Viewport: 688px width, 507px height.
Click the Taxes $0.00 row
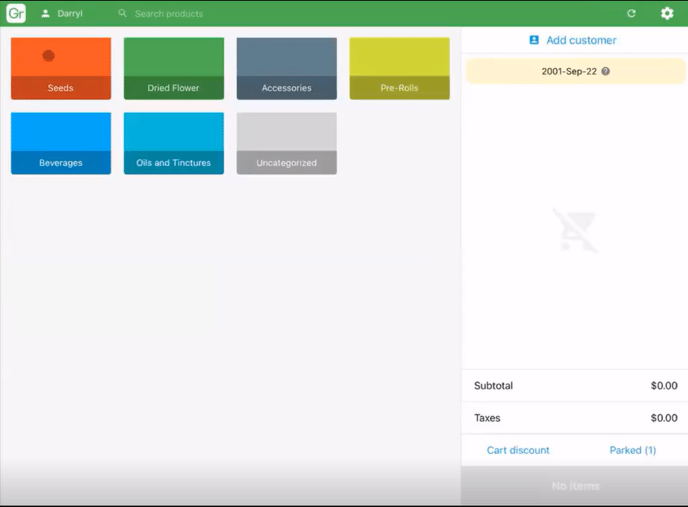point(575,418)
